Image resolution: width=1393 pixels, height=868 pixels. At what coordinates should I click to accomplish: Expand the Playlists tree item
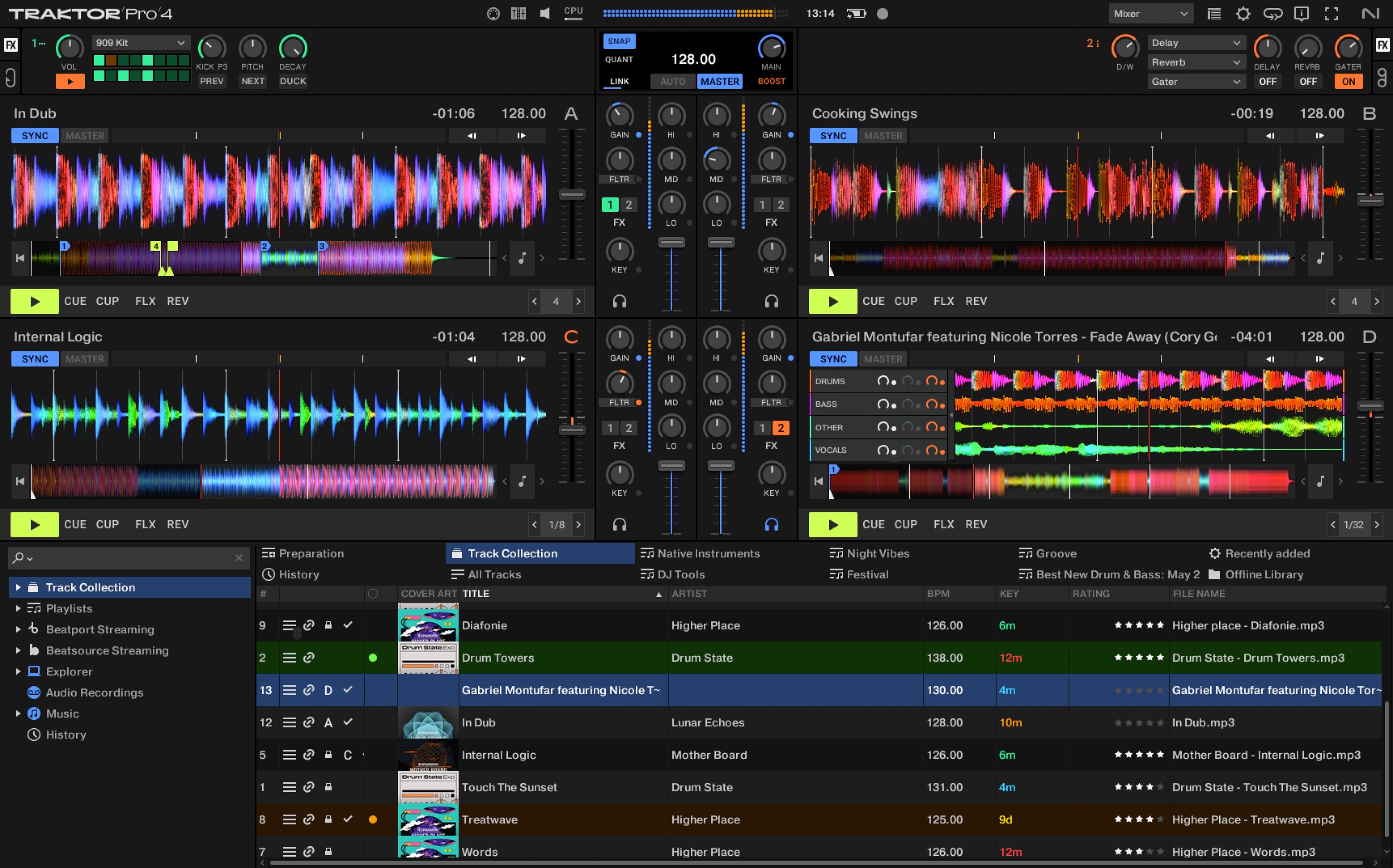click(x=18, y=608)
